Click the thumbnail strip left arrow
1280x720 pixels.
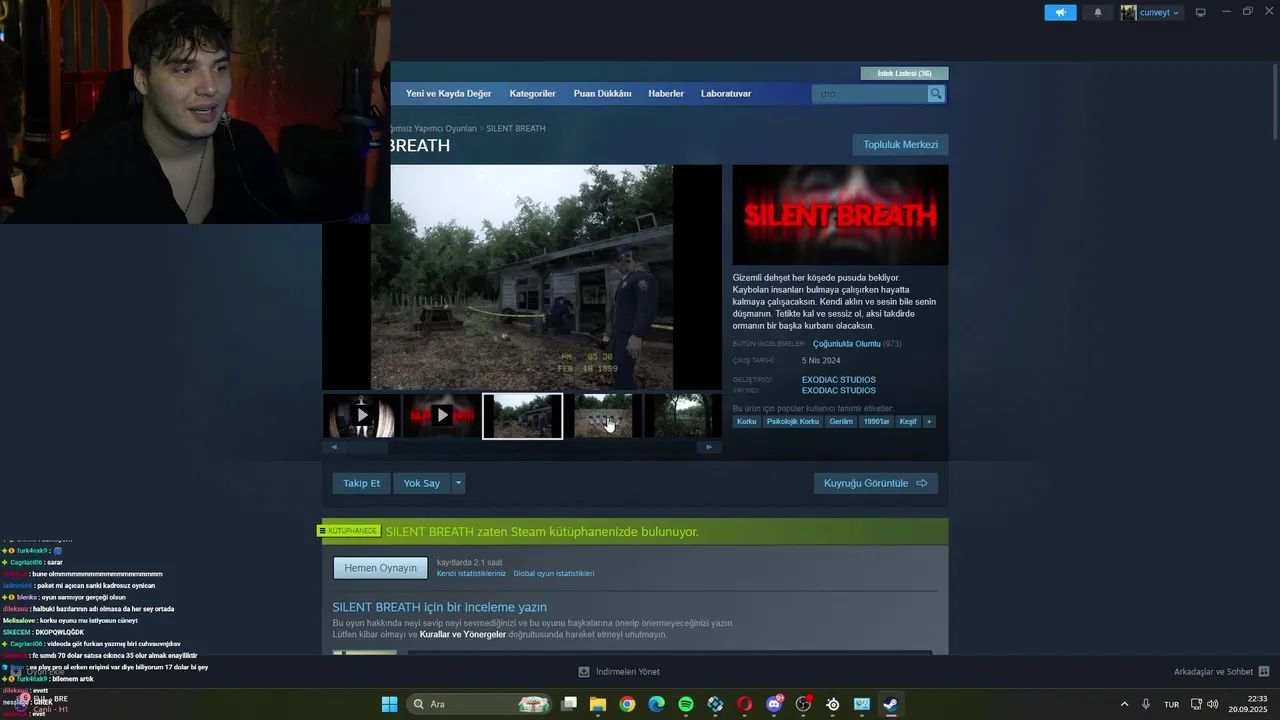334,447
